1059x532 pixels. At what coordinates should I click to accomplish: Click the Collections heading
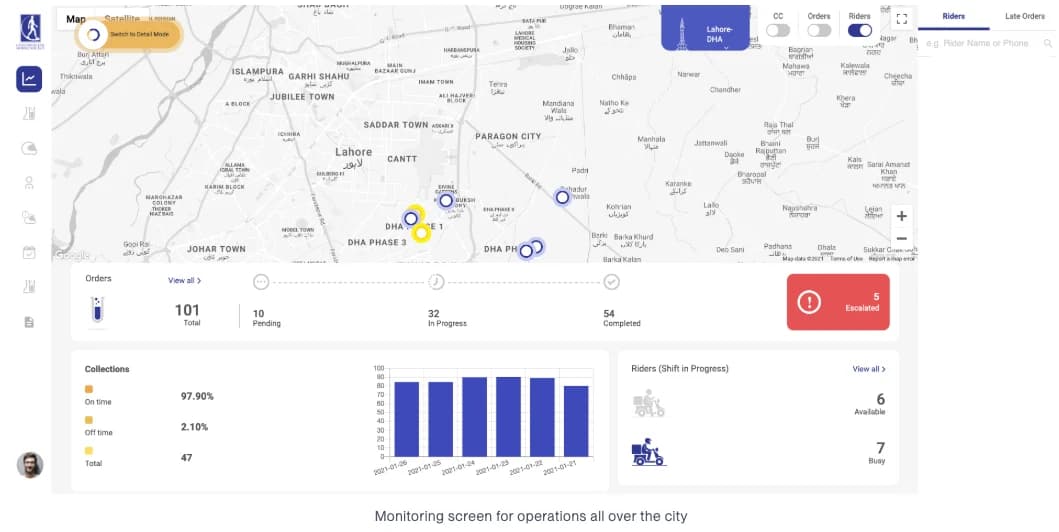(107, 369)
